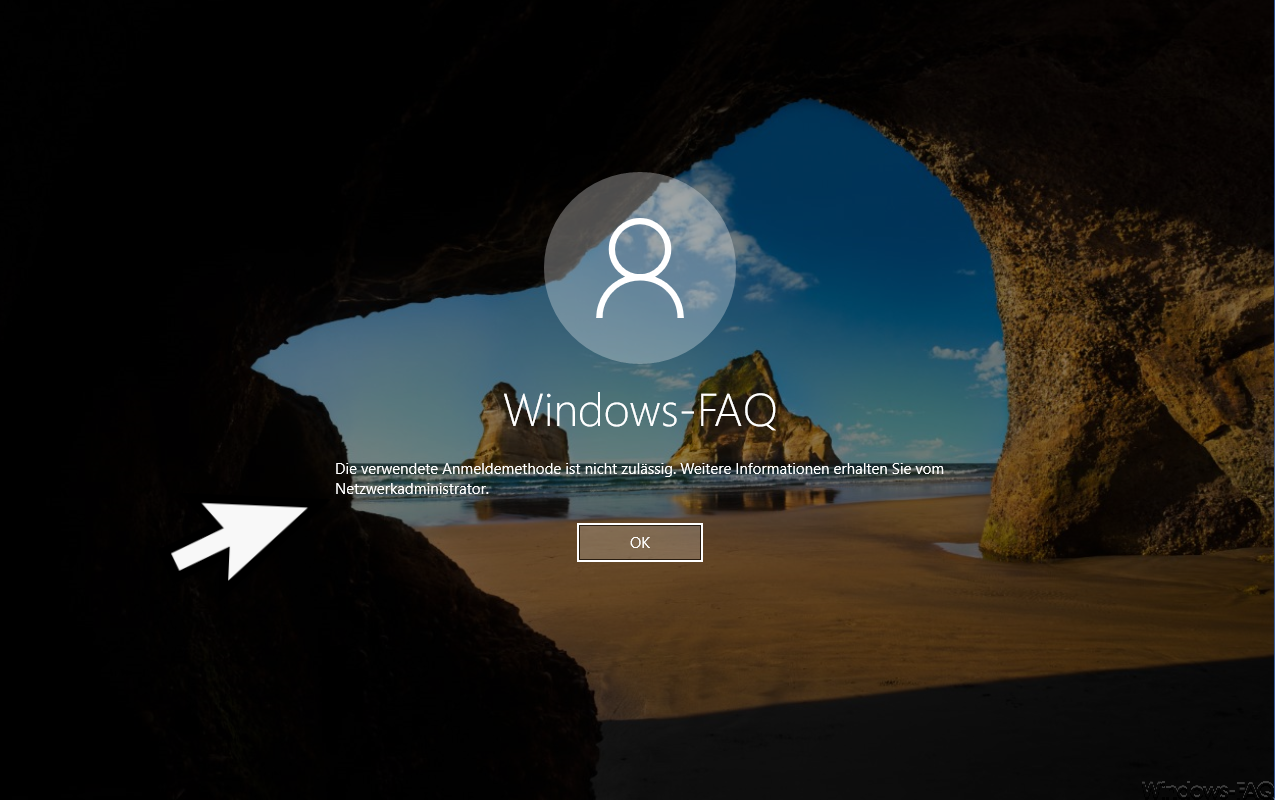The width and height of the screenshot is (1275, 800).
Task: Click the Windows-FAQ user name
Action: pyautogui.click(x=640, y=410)
